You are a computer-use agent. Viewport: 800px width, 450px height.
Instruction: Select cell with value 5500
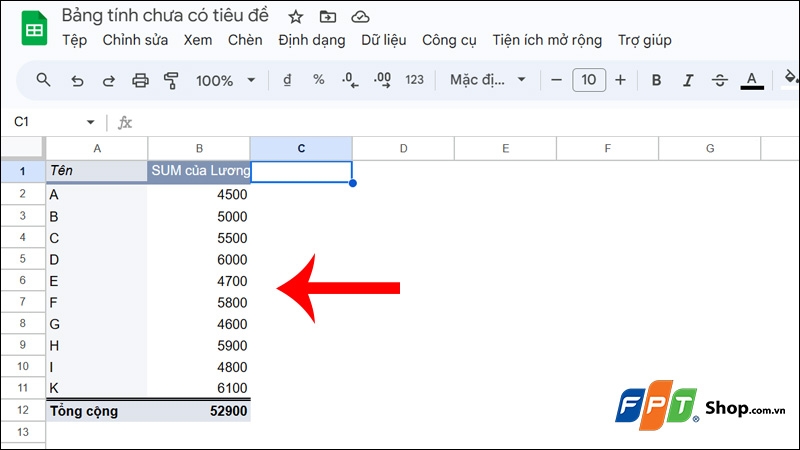coord(199,238)
